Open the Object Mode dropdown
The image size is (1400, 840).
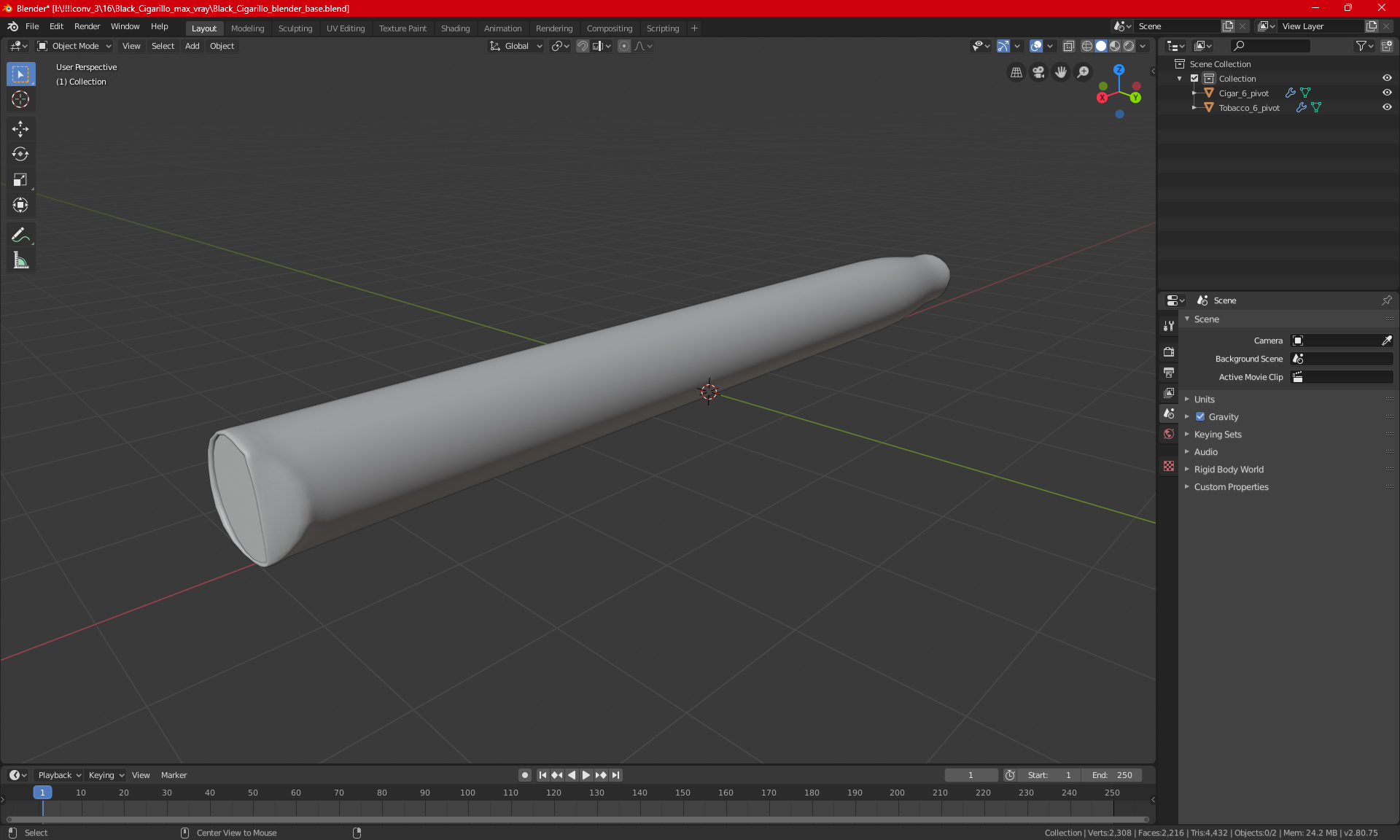[x=74, y=46]
